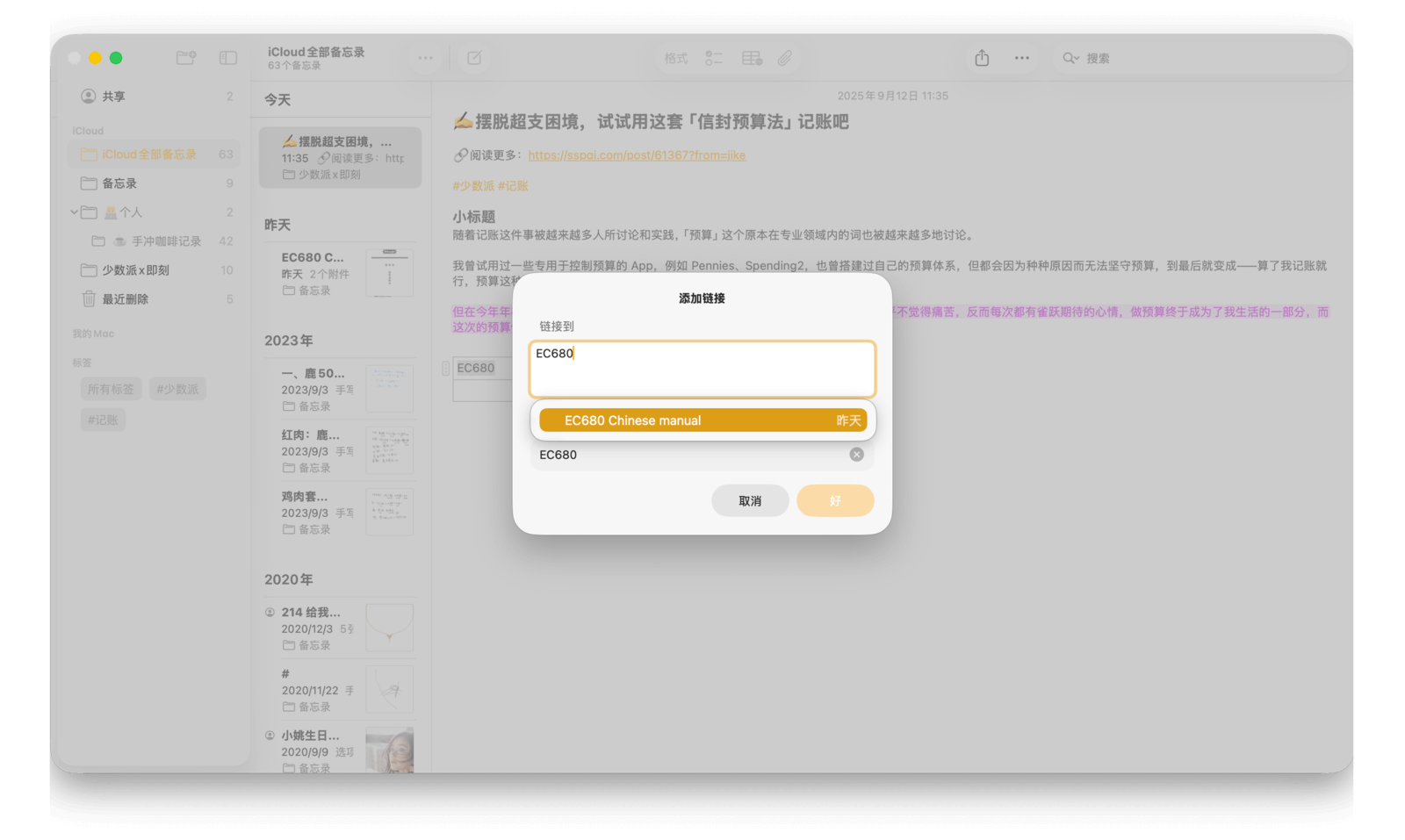This screenshot has height=840, width=1405.
Task: Choose the EC680 Chinese manual suggestion
Action: click(702, 420)
